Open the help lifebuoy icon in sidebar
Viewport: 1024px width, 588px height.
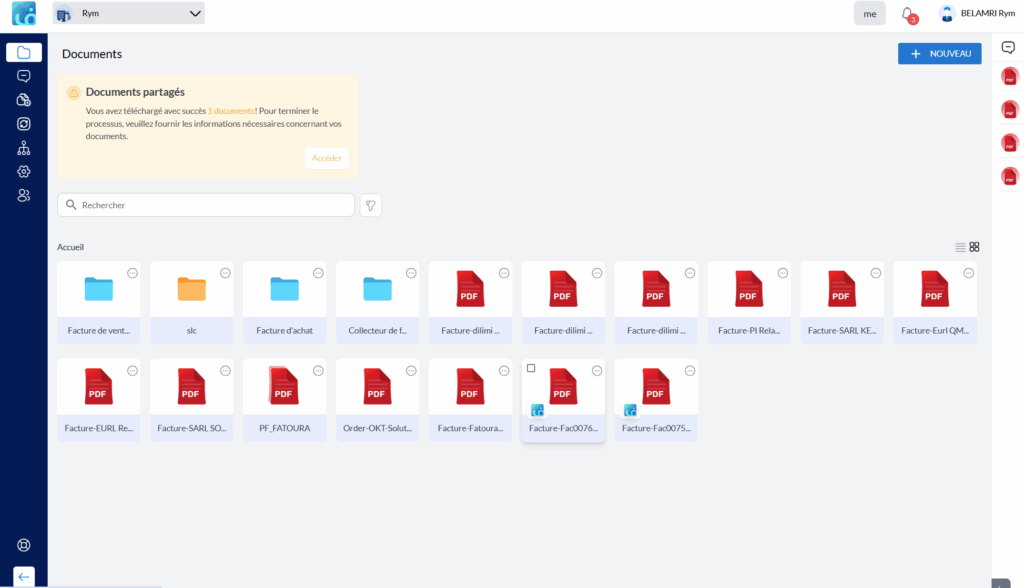[x=24, y=545]
